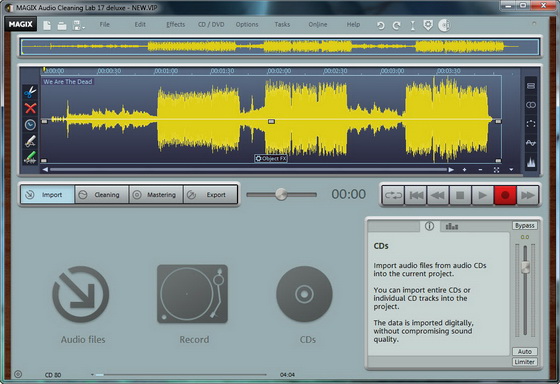Click the undo arrow in top toolbar
560x384 pixels.
381,25
